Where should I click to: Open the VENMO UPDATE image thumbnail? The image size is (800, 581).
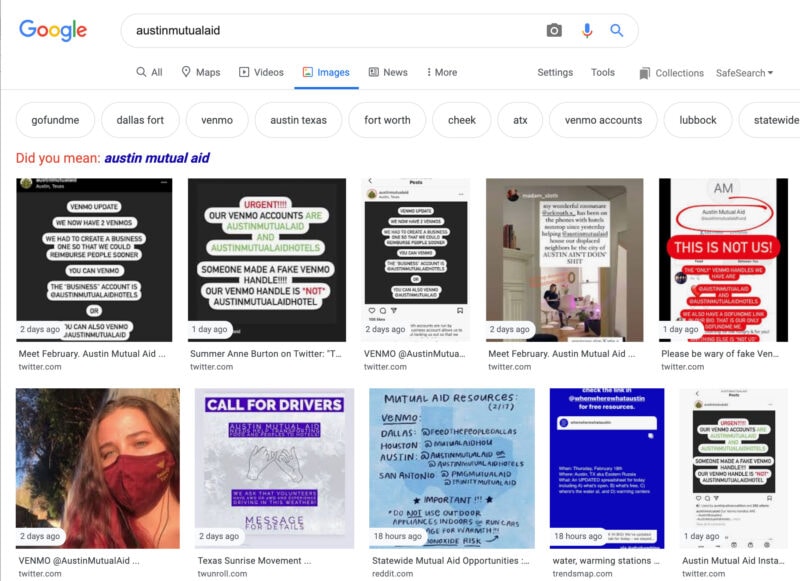pos(94,260)
